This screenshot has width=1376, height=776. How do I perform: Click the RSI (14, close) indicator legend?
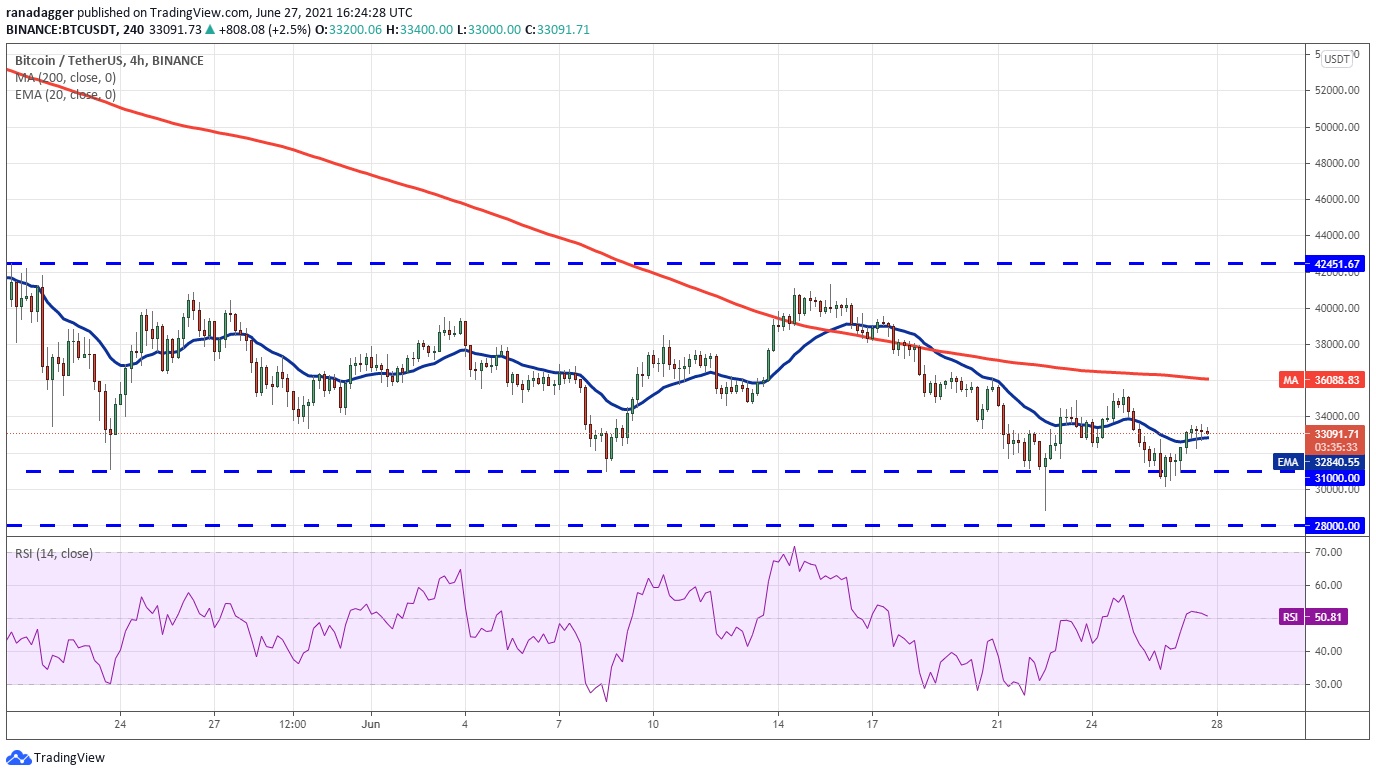click(54, 553)
